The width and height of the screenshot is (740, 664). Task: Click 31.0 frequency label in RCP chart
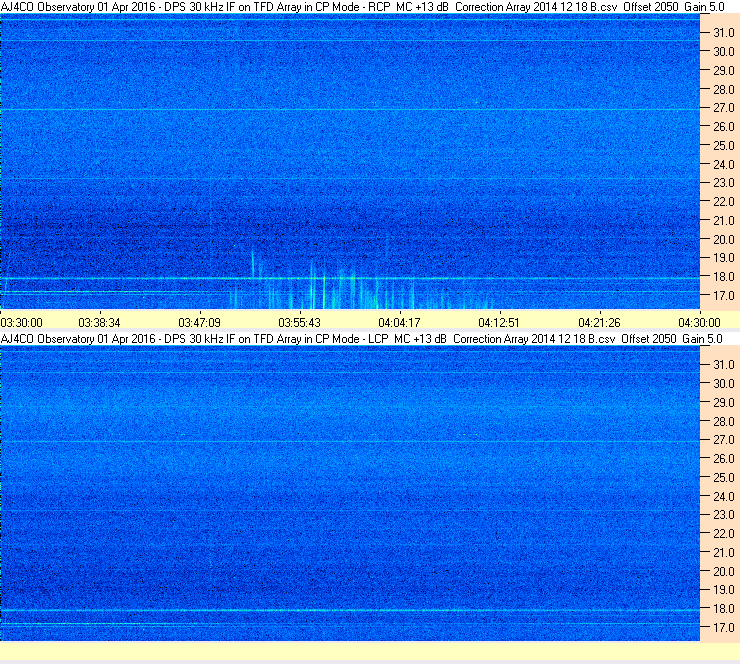click(x=724, y=33)
